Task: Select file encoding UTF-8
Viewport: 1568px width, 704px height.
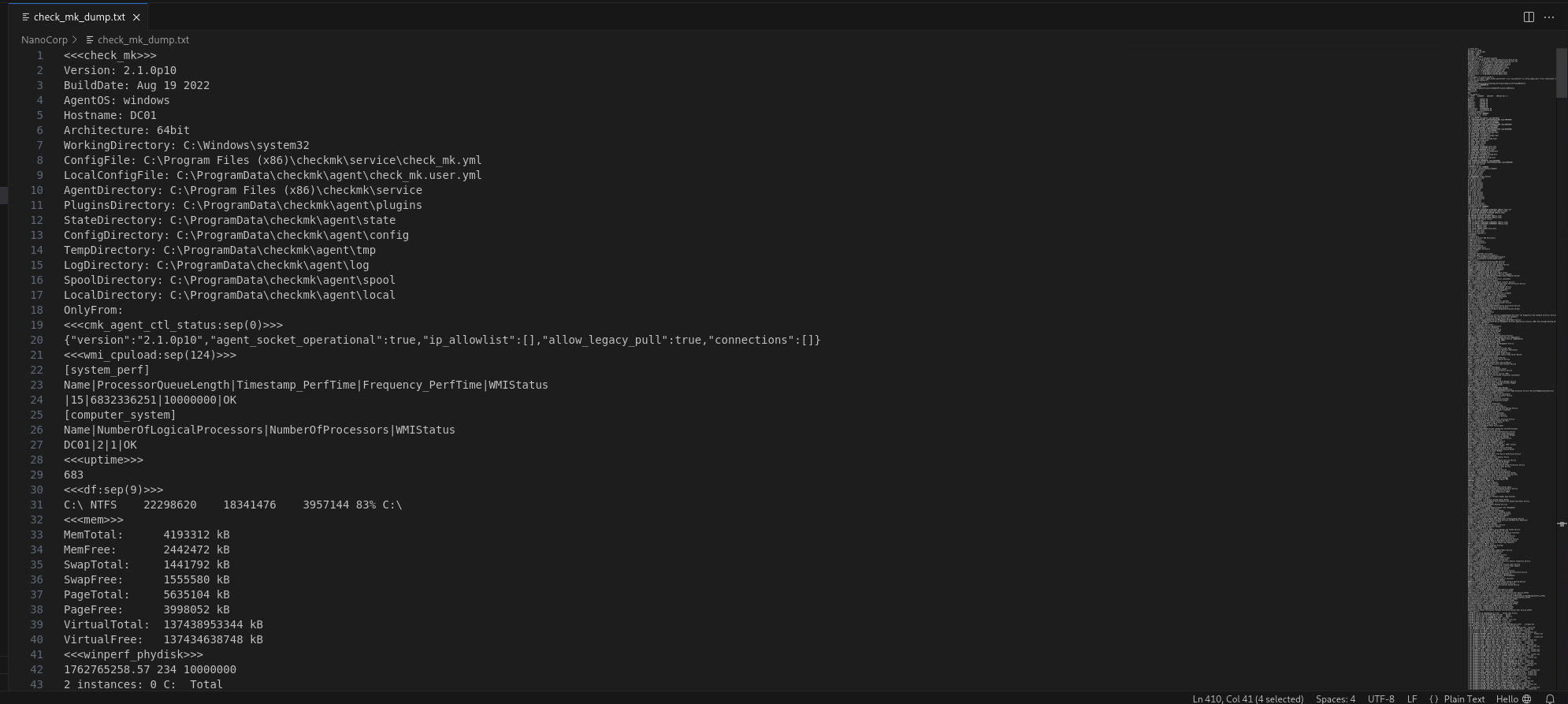Action: click(x=1380, y=698)
